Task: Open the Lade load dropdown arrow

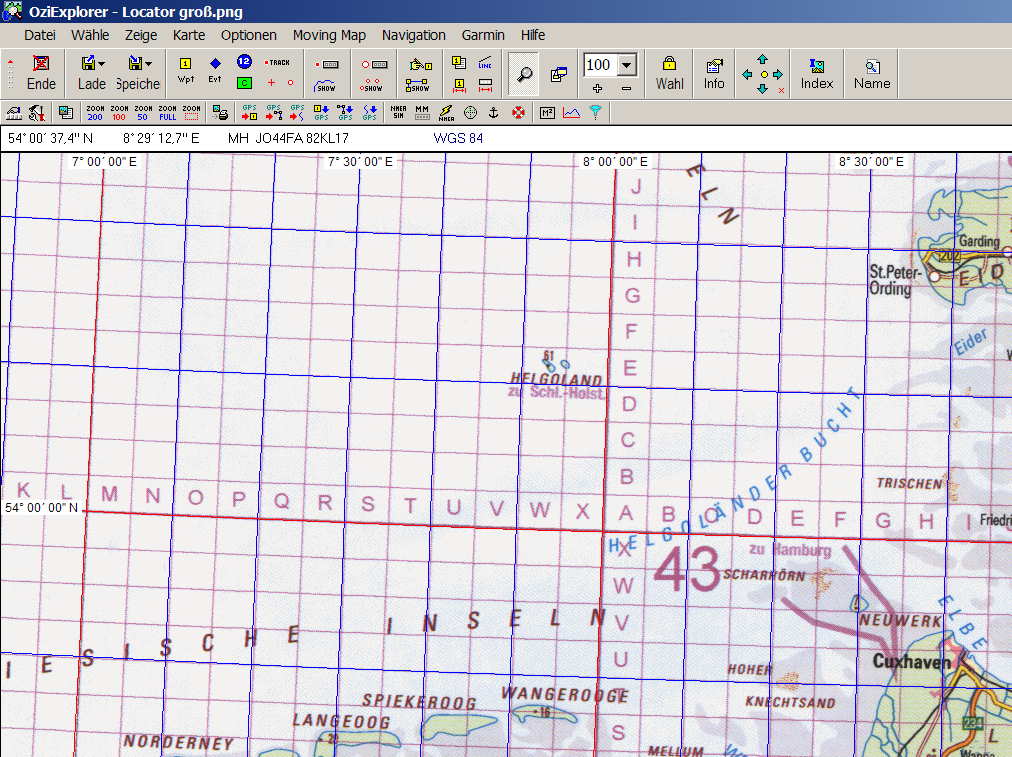Action: click(x=101, y=63)
